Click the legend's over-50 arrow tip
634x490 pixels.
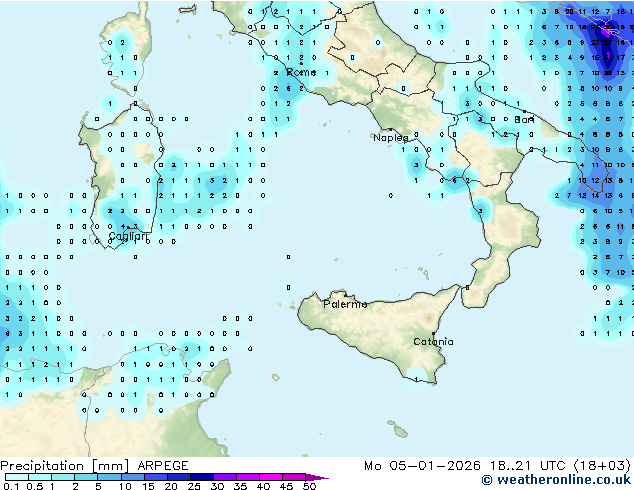pyautogui.click(x=317, y=477)
